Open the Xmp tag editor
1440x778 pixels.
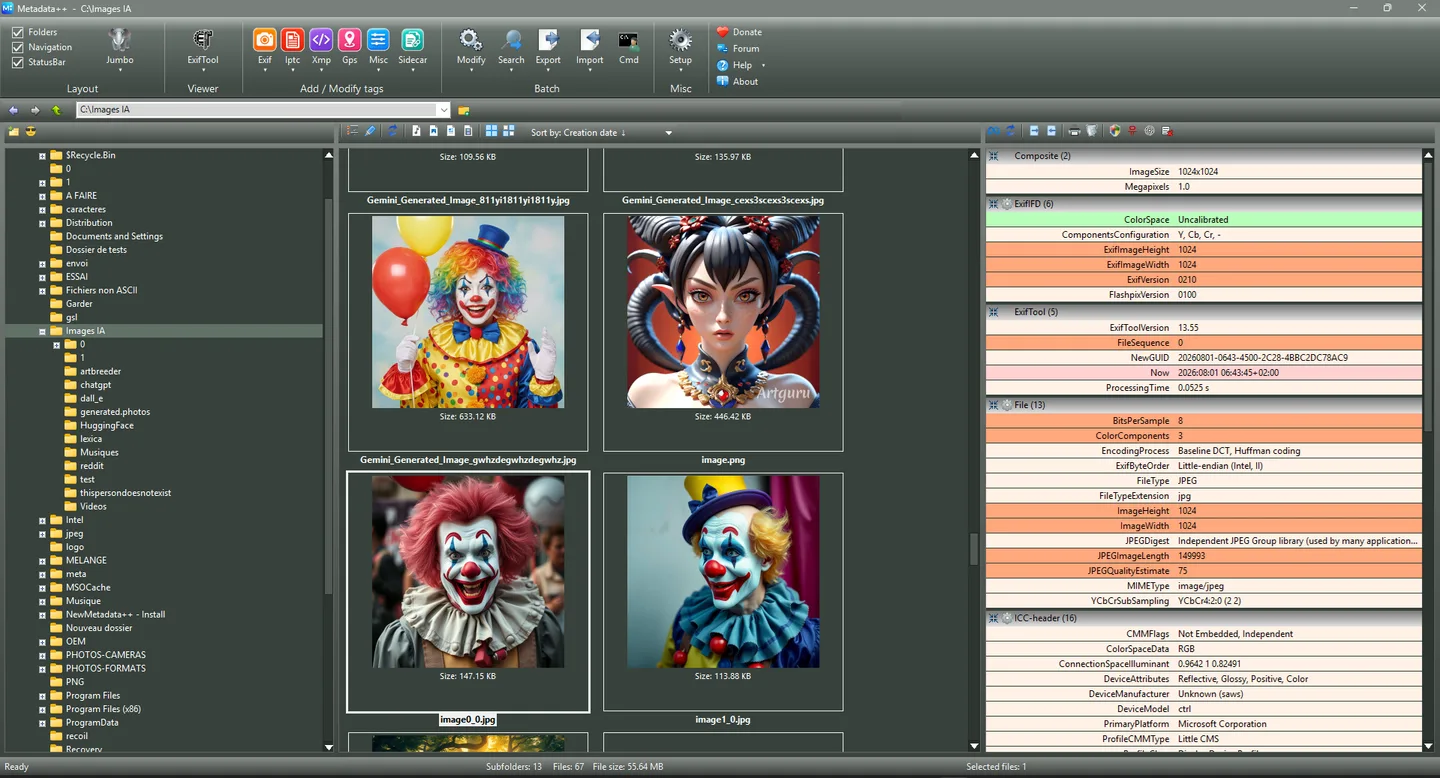pos(321,46)
